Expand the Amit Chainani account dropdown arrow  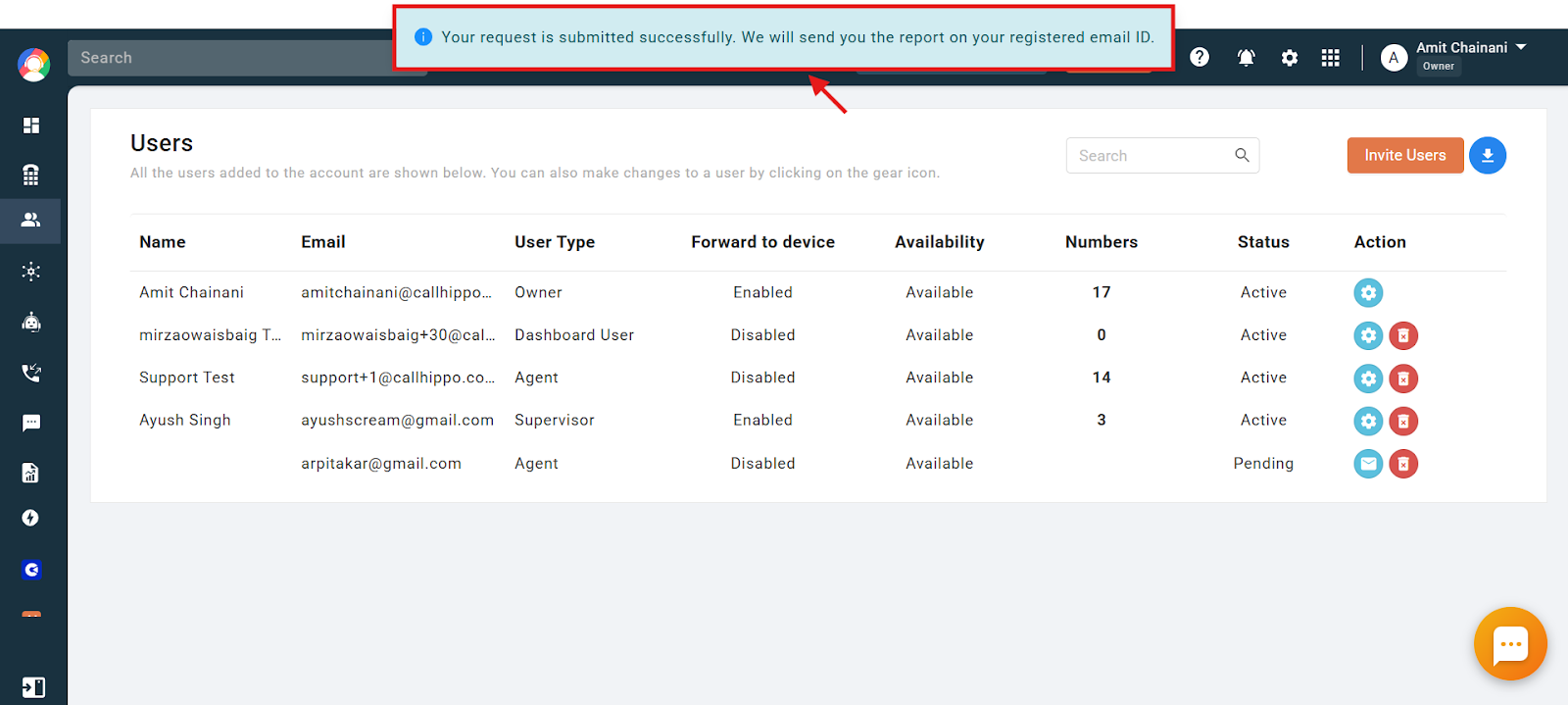click(x=1521, y=47)
